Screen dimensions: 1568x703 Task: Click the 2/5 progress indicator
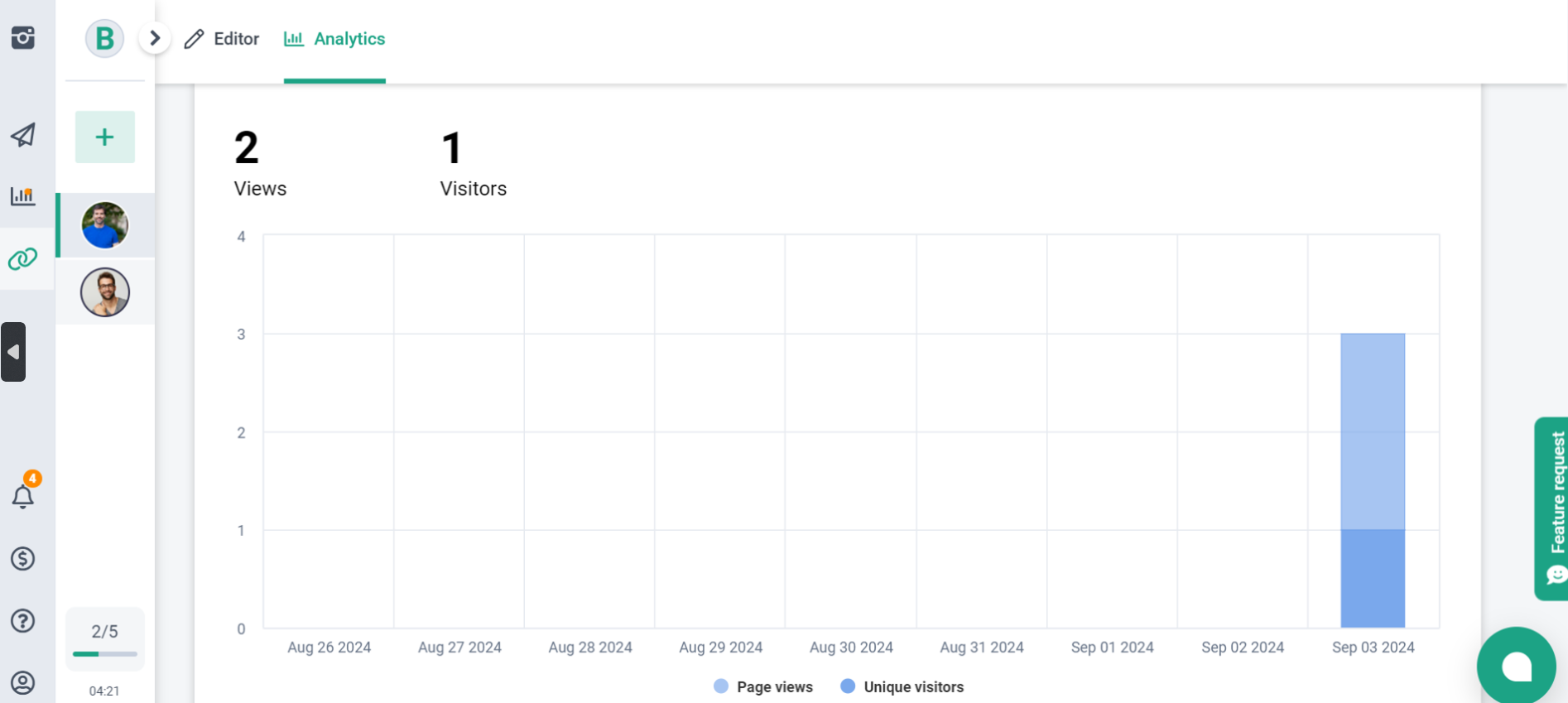click(x=104, y=638)
